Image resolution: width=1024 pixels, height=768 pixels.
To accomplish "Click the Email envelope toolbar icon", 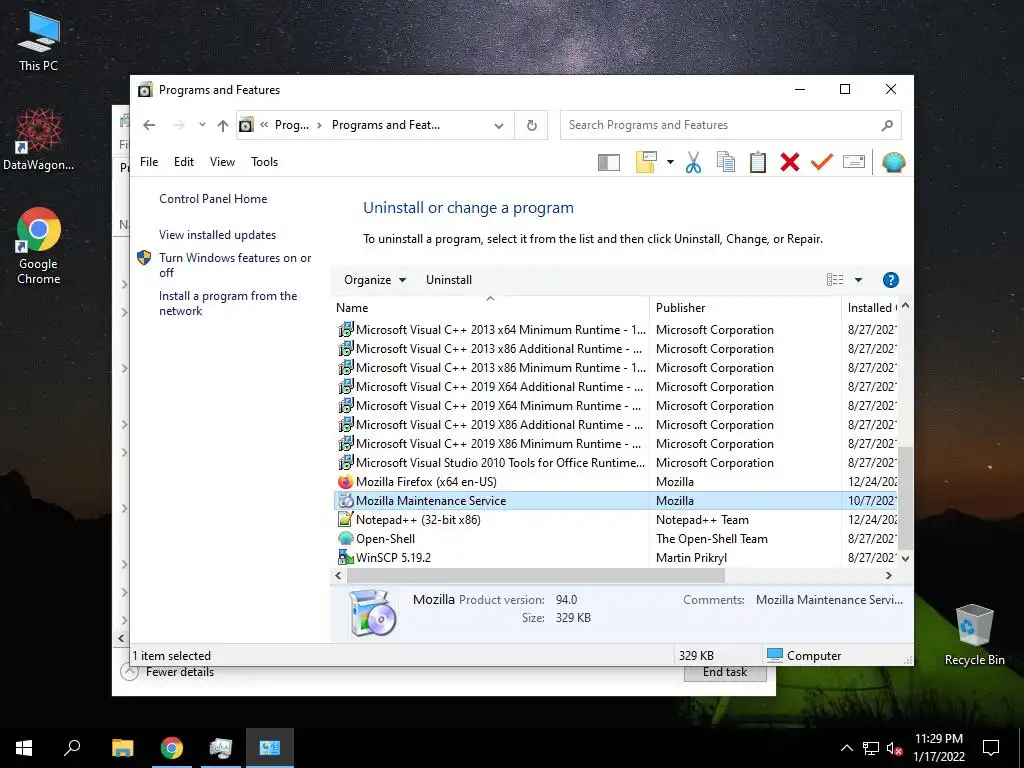I will 854,162.
